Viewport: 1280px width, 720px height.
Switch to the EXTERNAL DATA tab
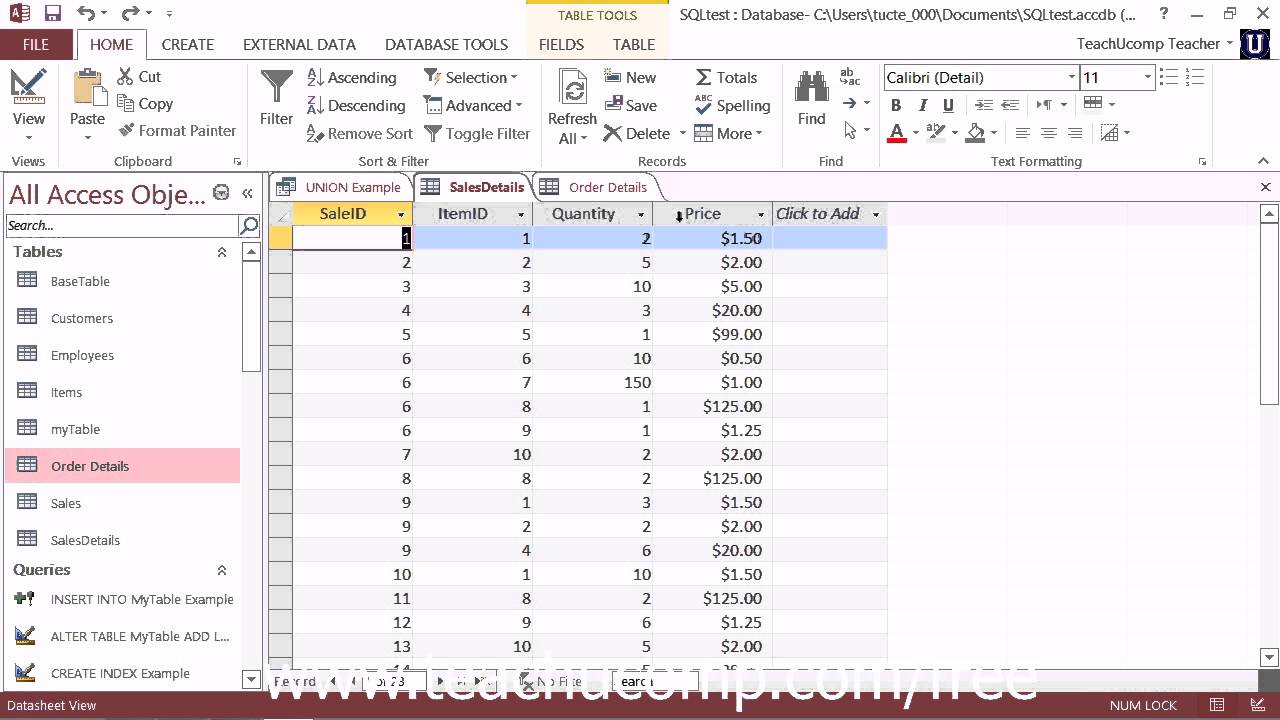pyautogui.click(x=299, y=44)
